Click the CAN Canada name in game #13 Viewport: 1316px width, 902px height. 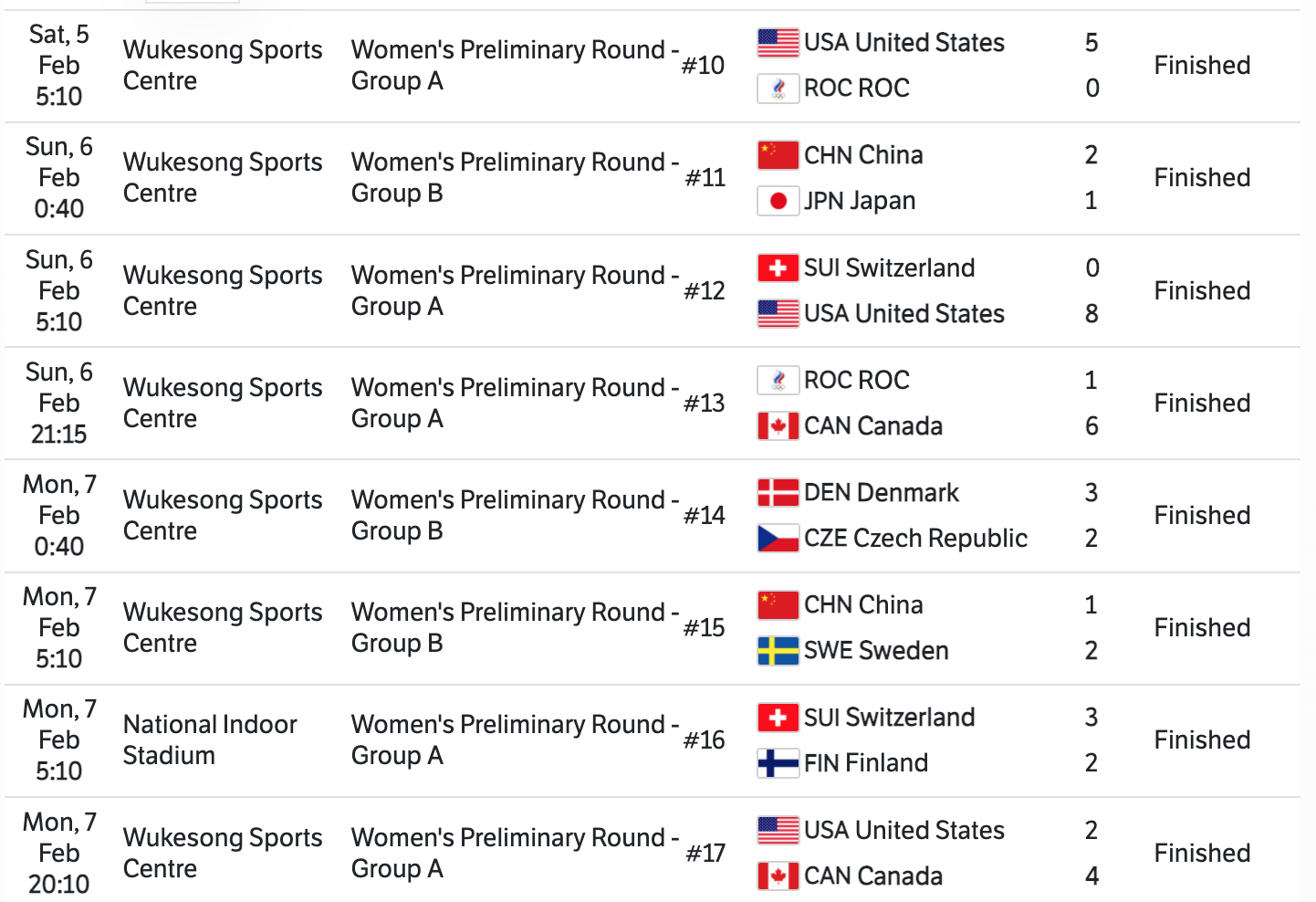872,426
